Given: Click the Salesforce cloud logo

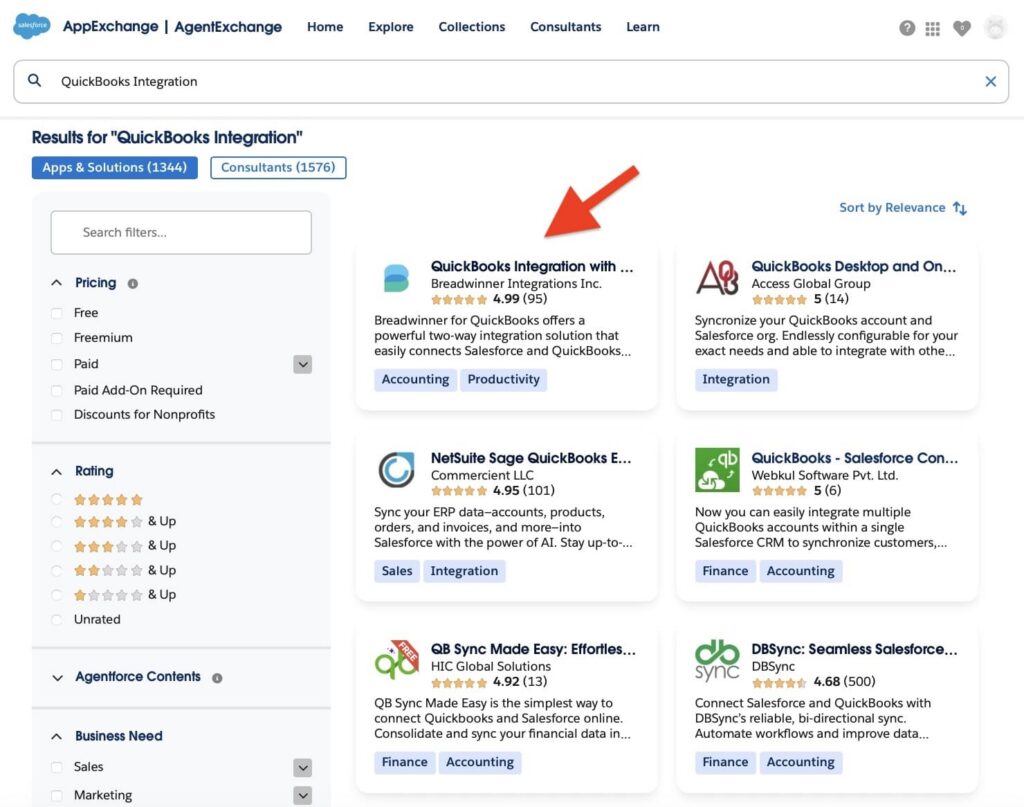Looking at the screenshot, I should 30,26.
